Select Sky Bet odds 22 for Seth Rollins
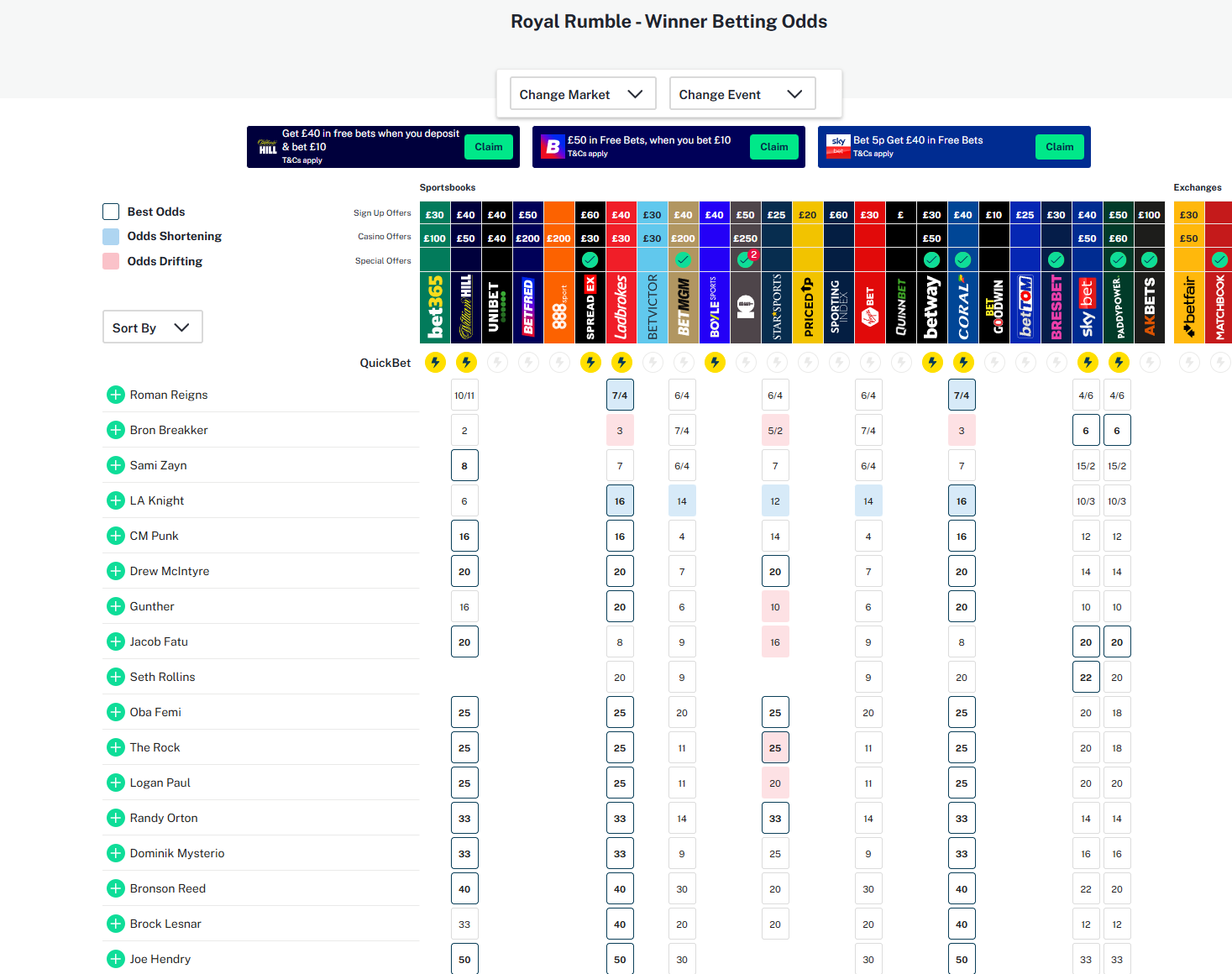The height and width of the screenshot is (974, 1232). (1086, 678)
